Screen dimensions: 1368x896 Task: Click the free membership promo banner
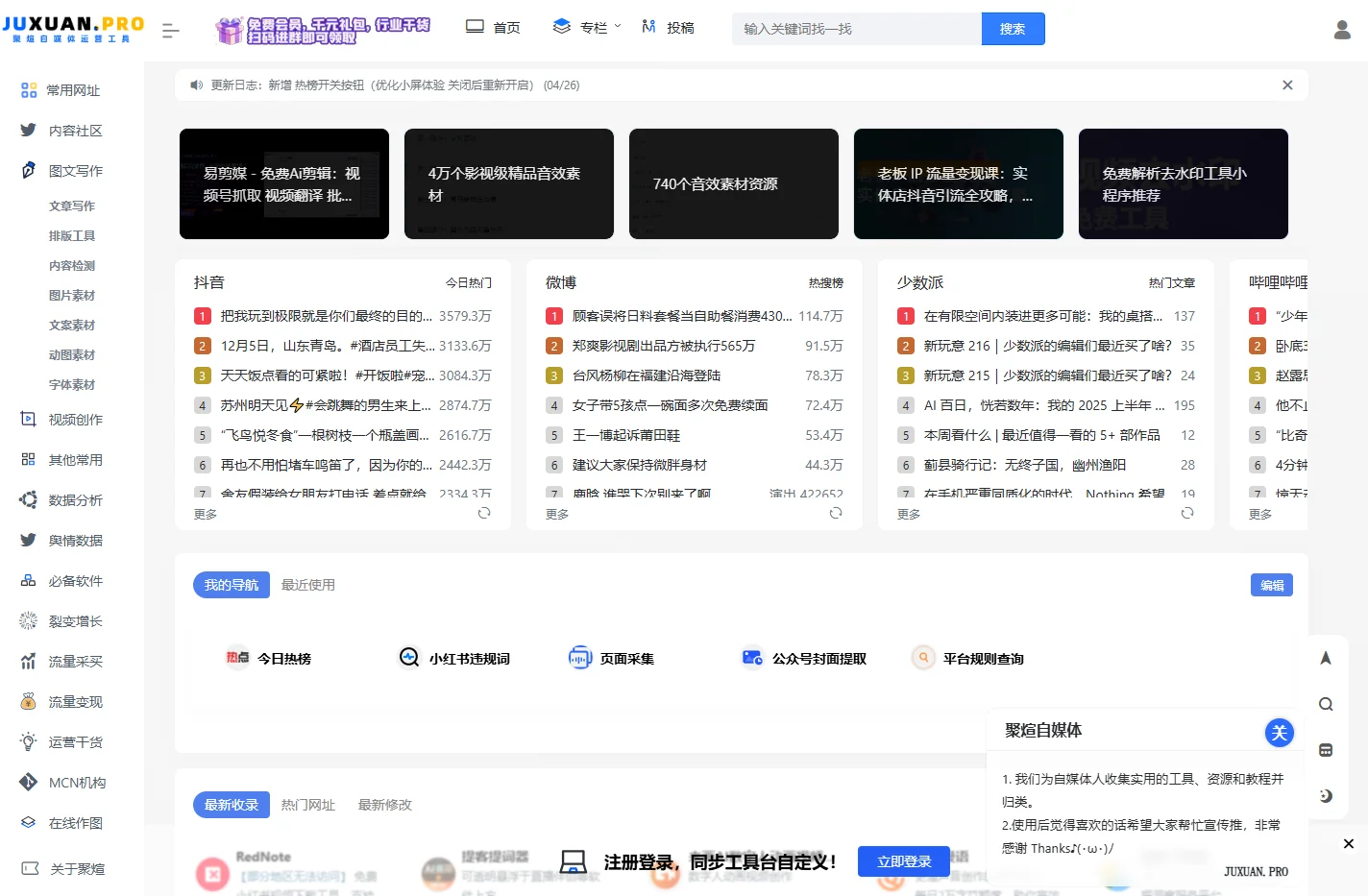pyautogui.click(x=323, y=31)
